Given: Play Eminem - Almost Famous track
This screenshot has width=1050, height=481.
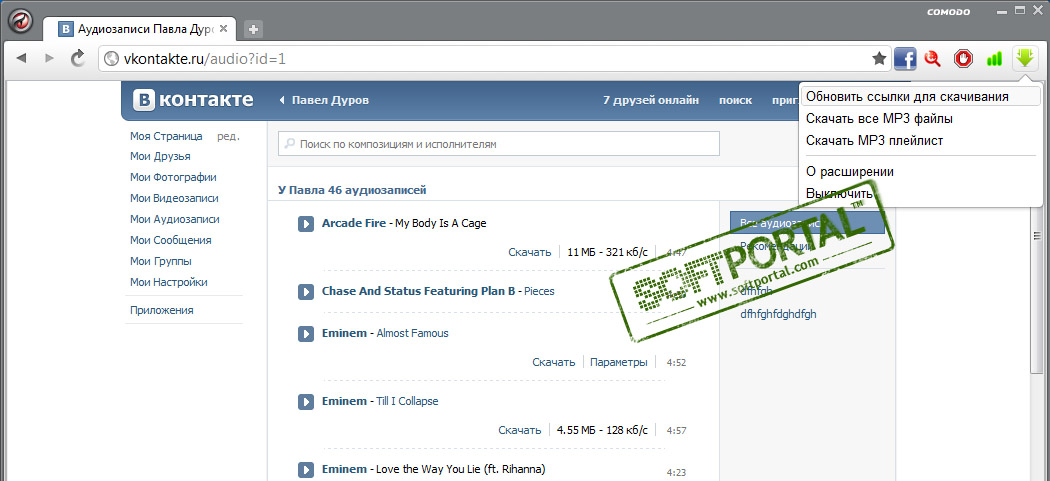Looking at the screenshot, I should [x=305, y=333].
